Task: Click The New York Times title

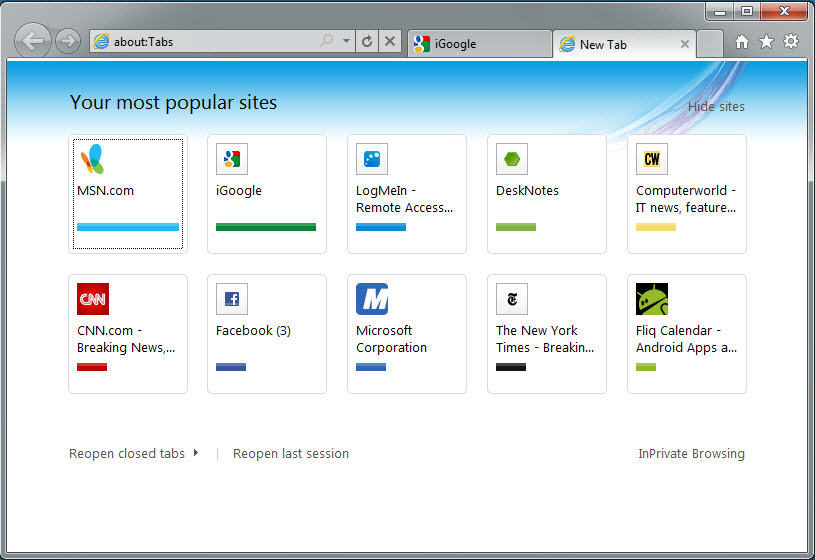Action: (545, 339)
